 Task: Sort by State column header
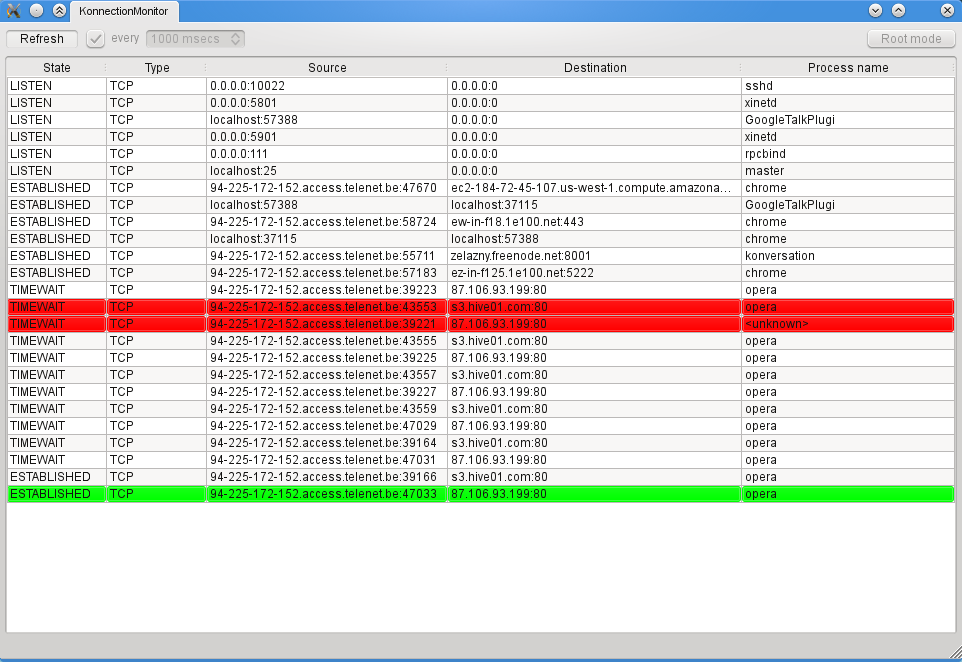coord(56,67)
